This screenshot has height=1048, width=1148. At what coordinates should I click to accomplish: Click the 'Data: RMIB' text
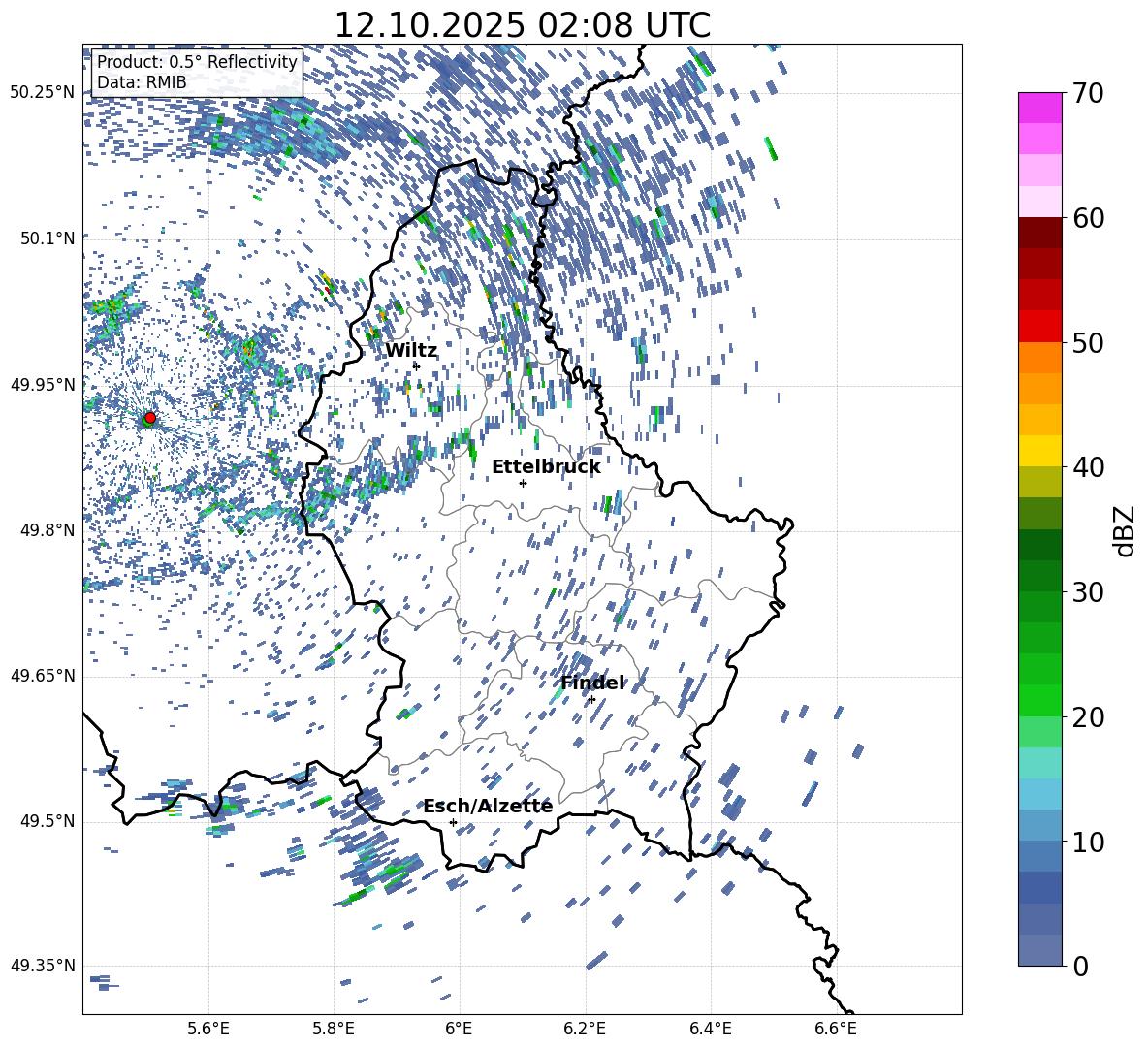pyautogui.click(x=142, y=82)
